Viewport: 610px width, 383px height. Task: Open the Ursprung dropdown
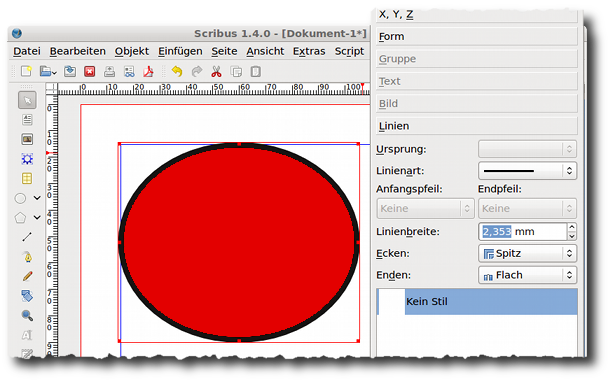pyautogui.click(x=527, y=149)
